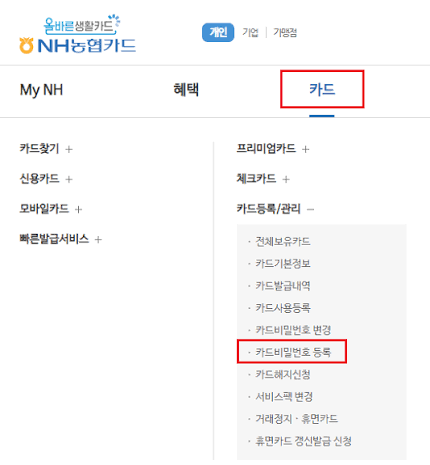The width and height of the screenshot is (430, 465).
Task: Collapse the minus icon next to 카드등록/관리
Action: 310,210
